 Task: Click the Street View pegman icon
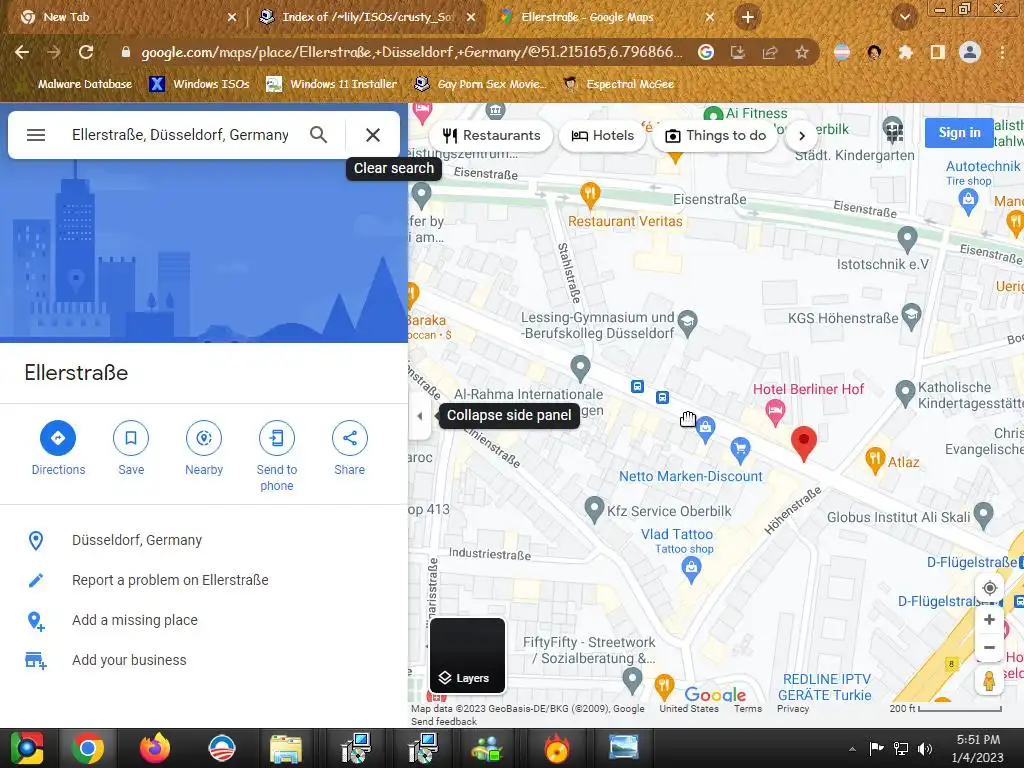point(989,680)
